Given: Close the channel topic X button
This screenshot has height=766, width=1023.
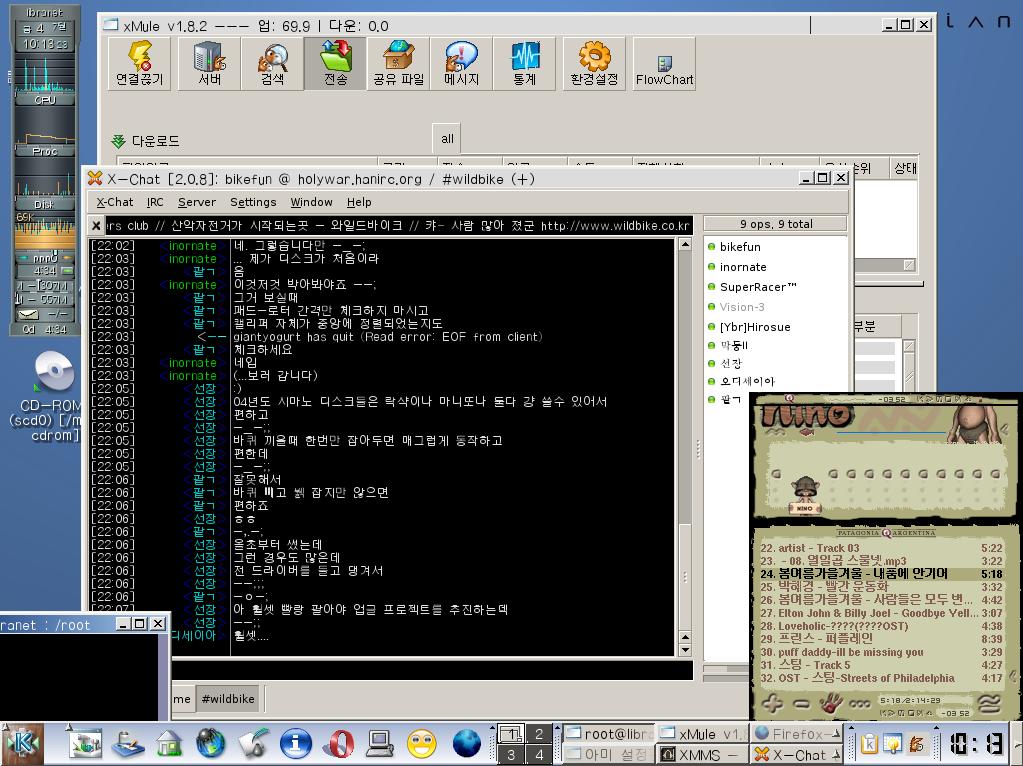Looking at the screenshot, I should (x=96, y=226).
